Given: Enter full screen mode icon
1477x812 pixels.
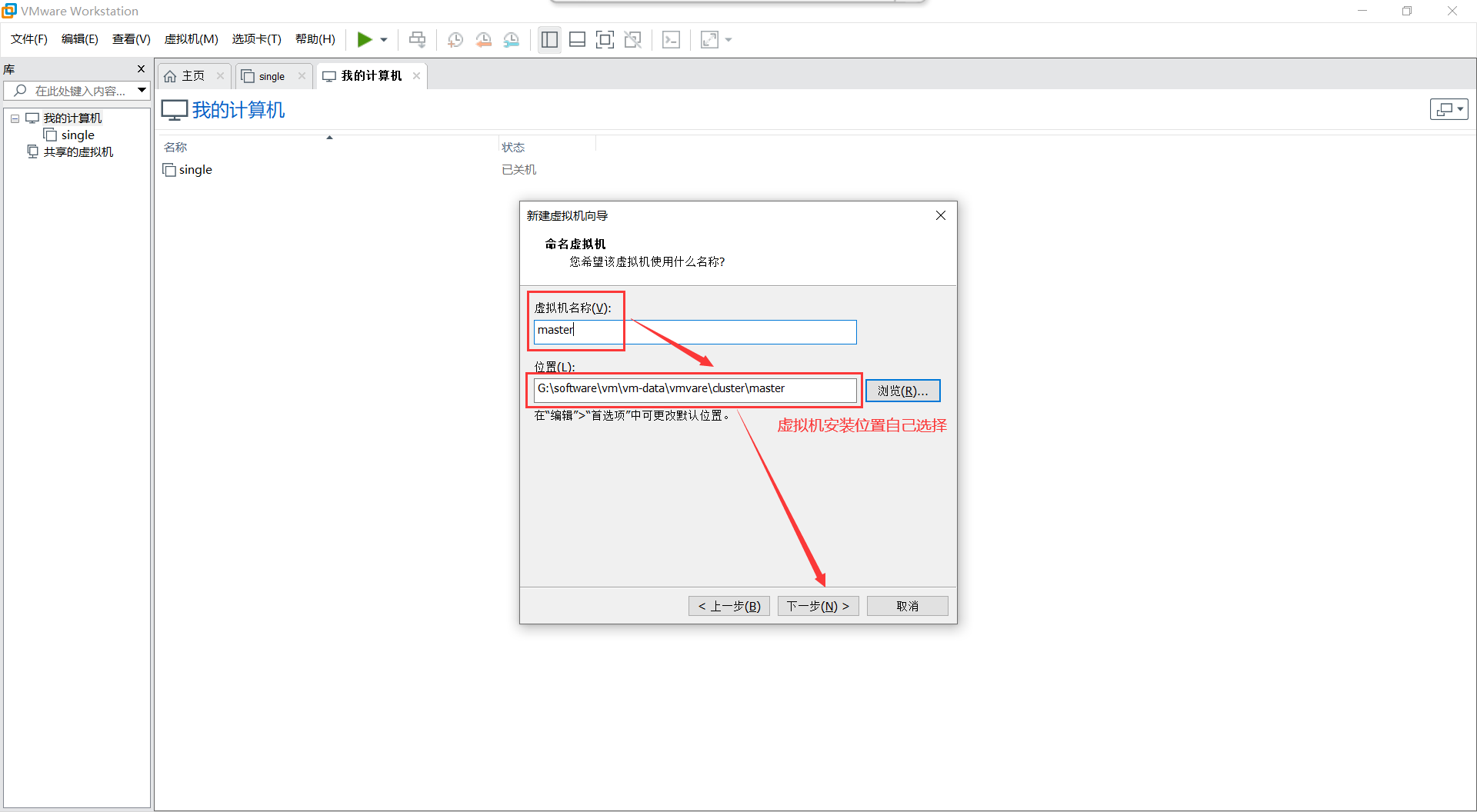Looking at the screenshot, I should 605,40.
